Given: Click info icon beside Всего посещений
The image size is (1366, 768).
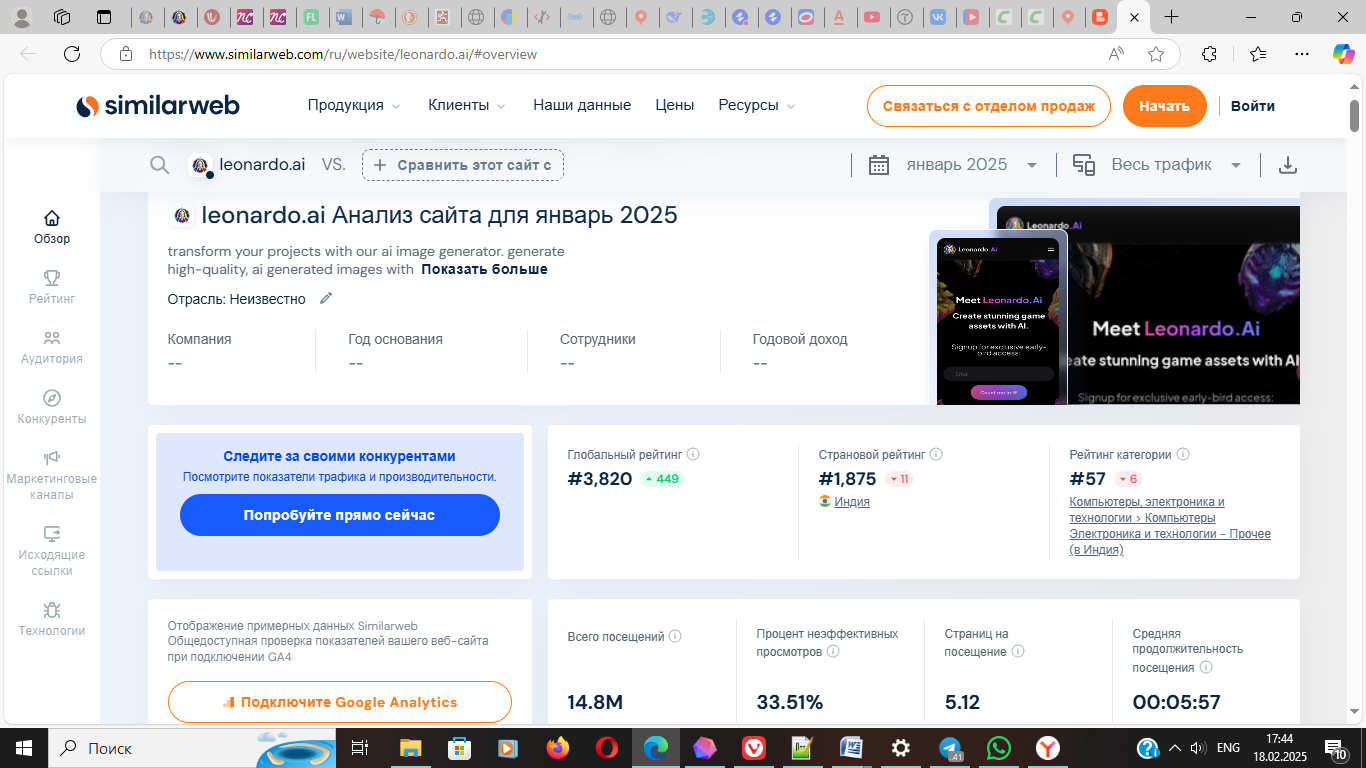Looking at the screenshot, I should click(x=675, y=636).
